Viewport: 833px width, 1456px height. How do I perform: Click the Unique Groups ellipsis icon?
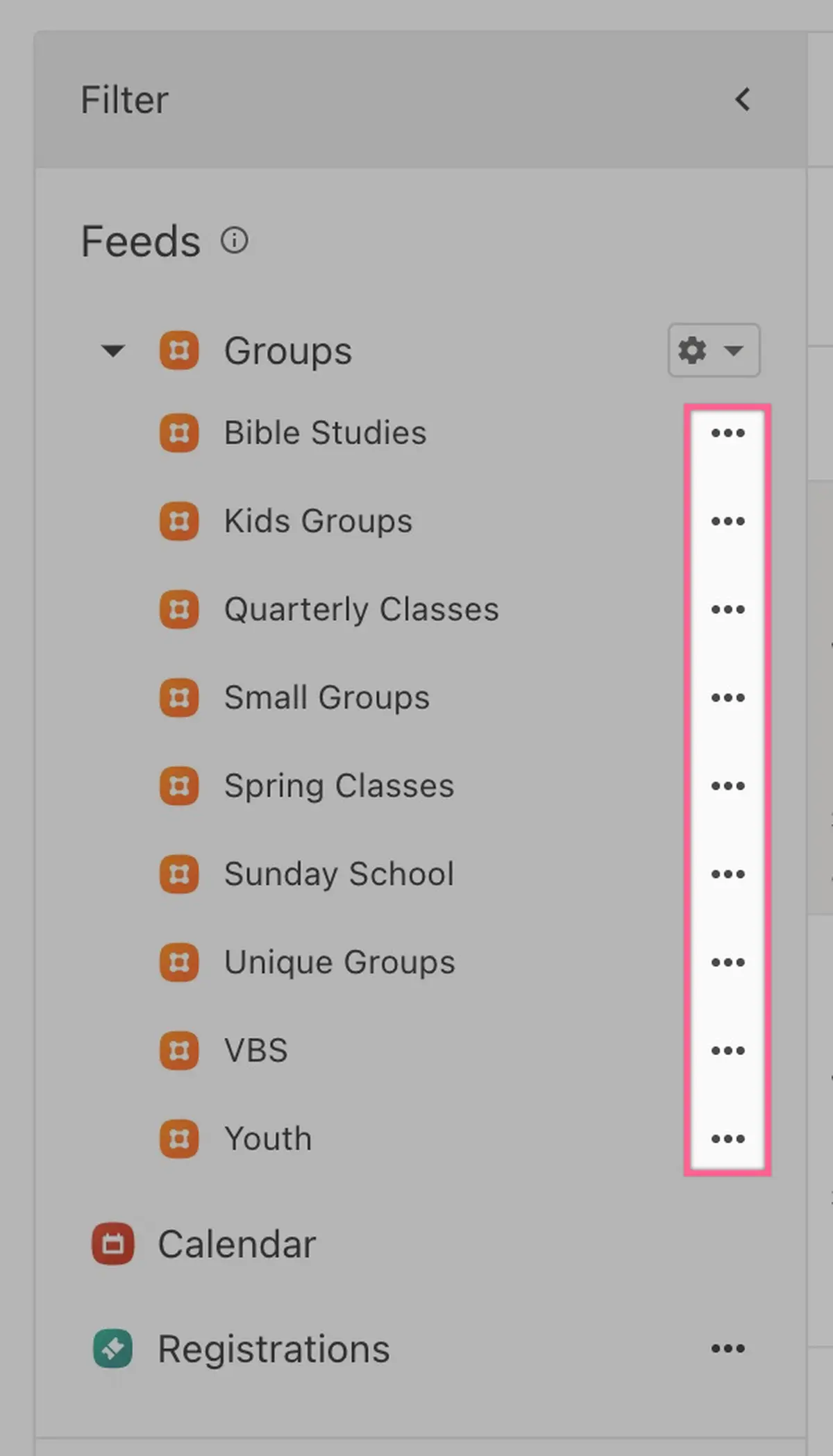click(727, 962)
